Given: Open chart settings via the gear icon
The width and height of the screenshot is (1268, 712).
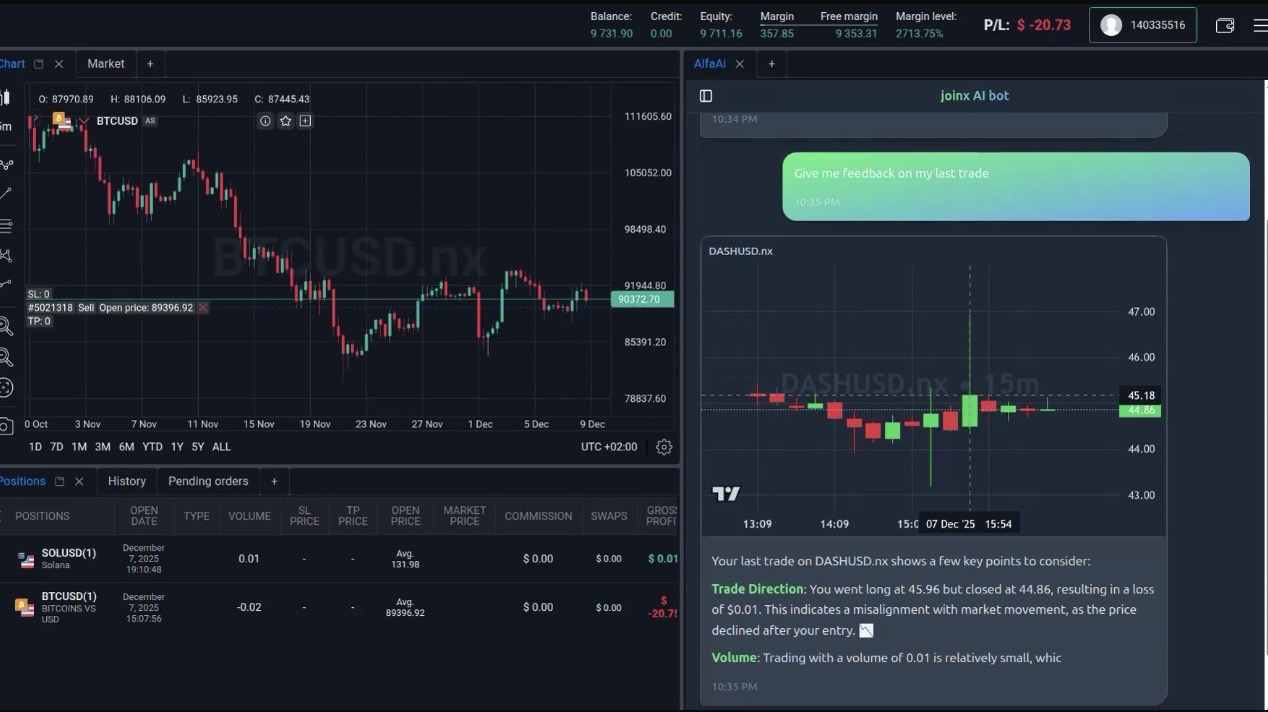Looking at the screenshot, I should tap(663, 447).
